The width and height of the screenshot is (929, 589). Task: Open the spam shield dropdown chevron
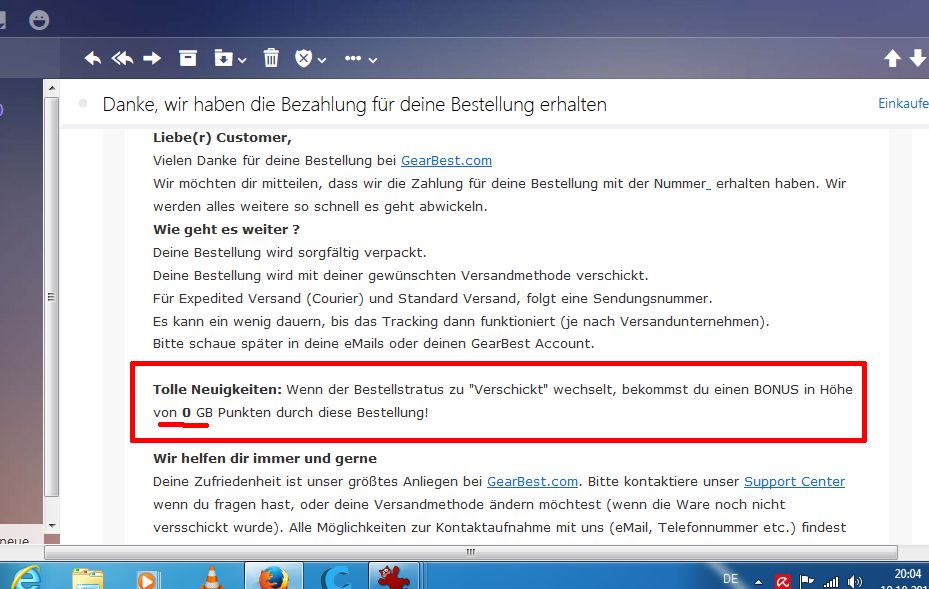coord(322,60)
